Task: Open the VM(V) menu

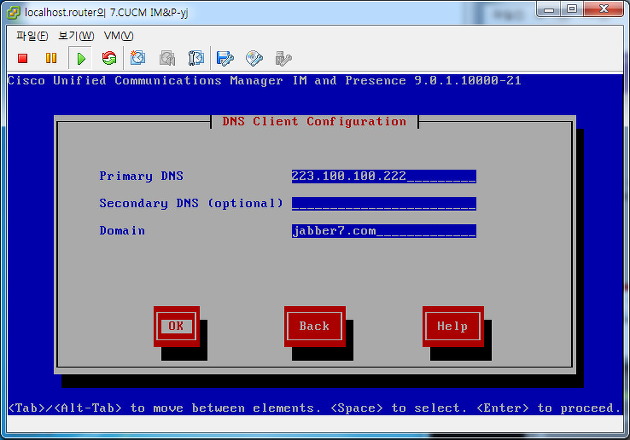Action: (119, 36)
